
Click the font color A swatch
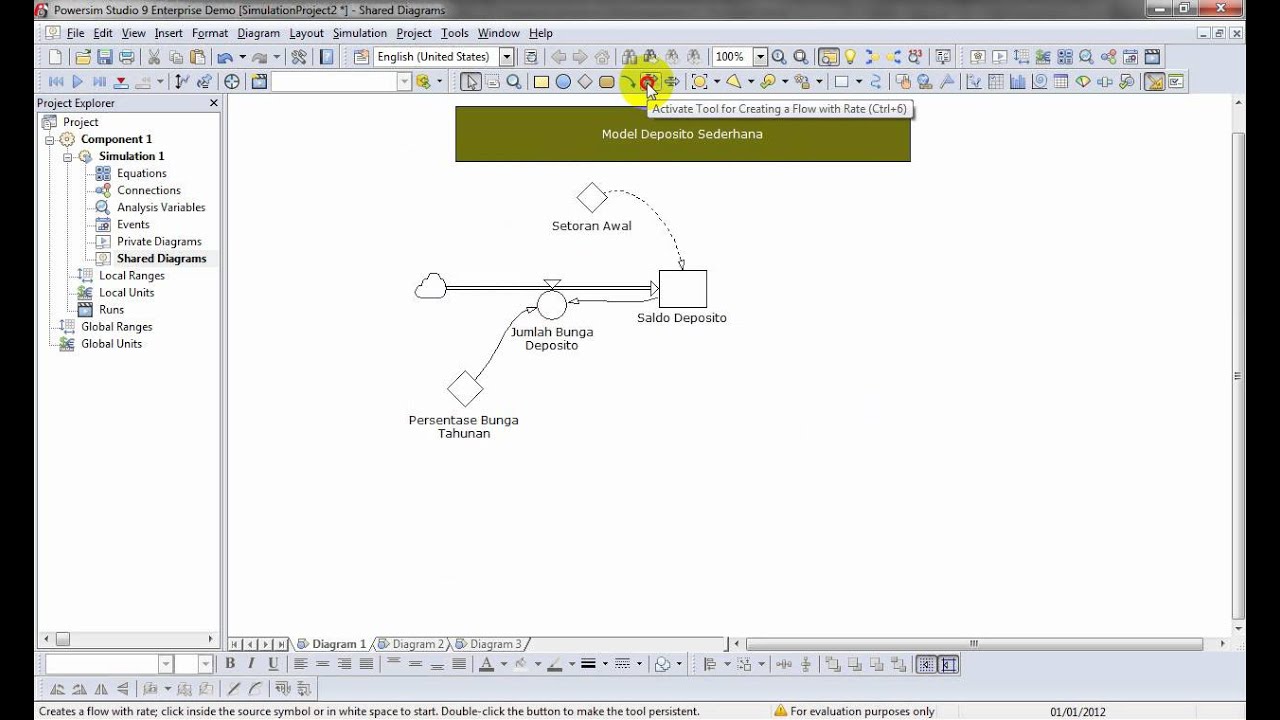[486, 664]
